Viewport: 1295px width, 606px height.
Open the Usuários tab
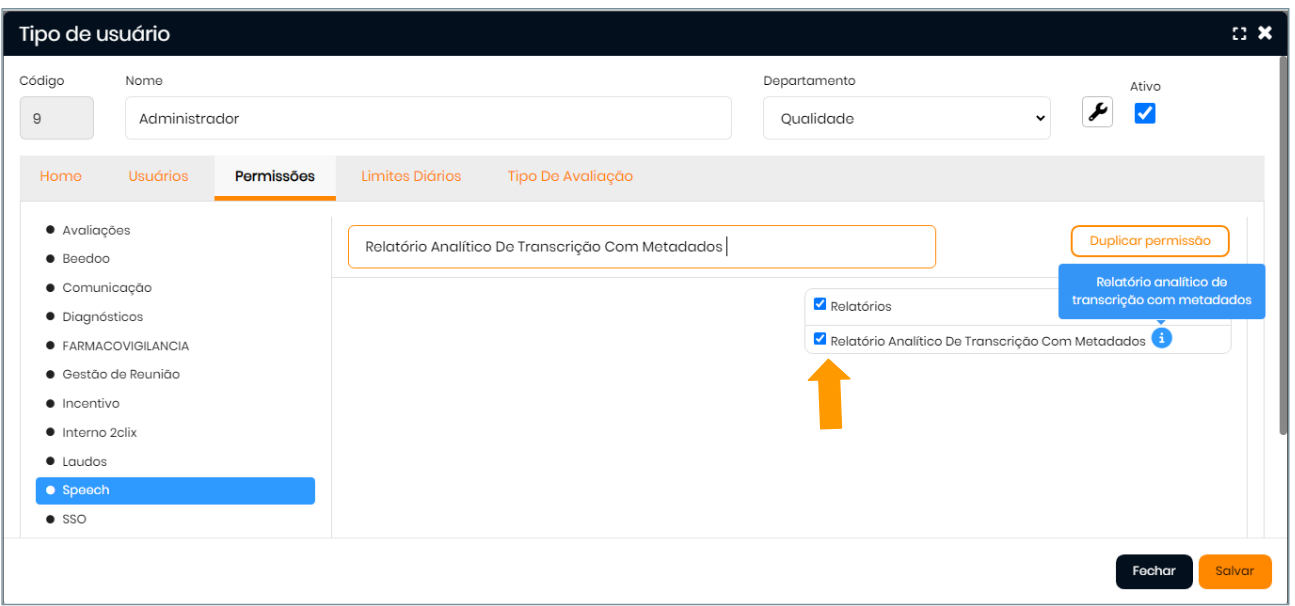click(x=158, y=176)
